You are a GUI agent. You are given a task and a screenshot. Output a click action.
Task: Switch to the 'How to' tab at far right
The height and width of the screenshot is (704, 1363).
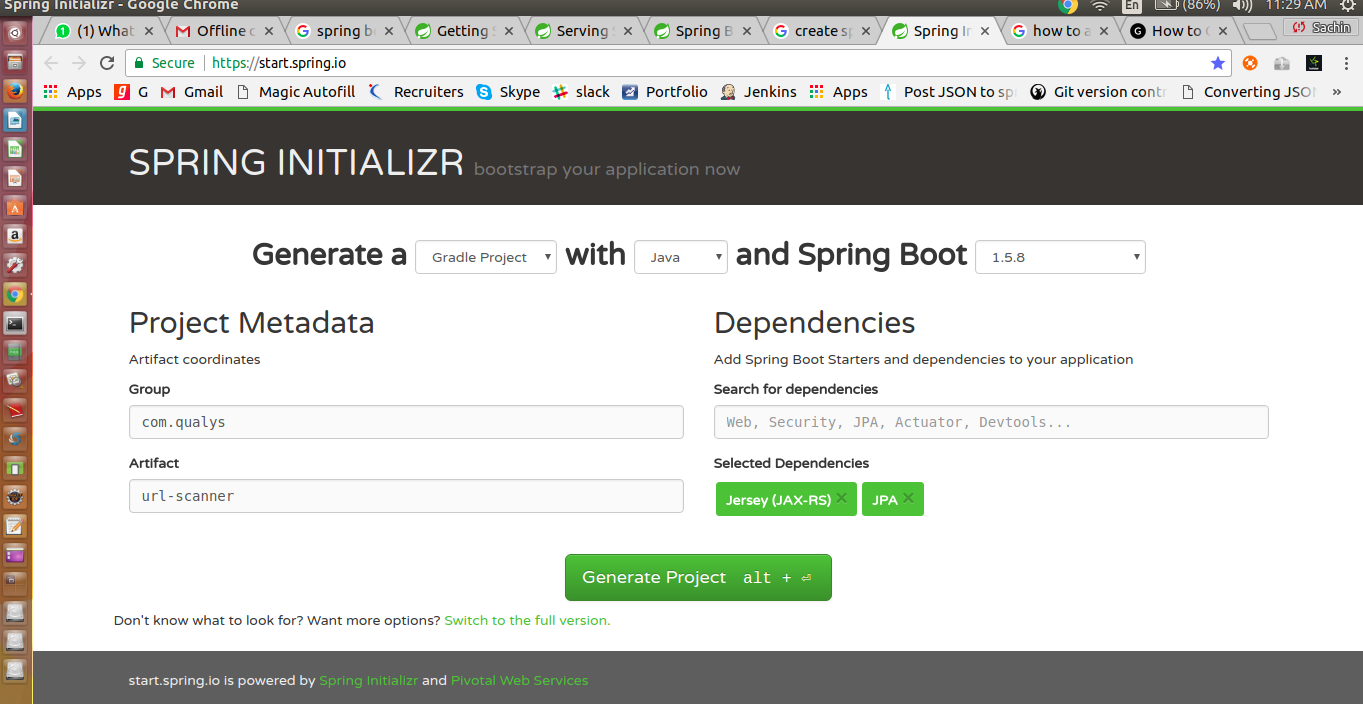point(1177,31)
